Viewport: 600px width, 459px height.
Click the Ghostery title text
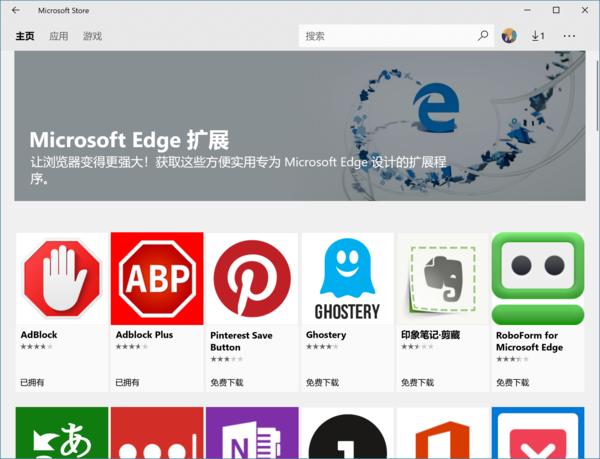click(326, 335)
